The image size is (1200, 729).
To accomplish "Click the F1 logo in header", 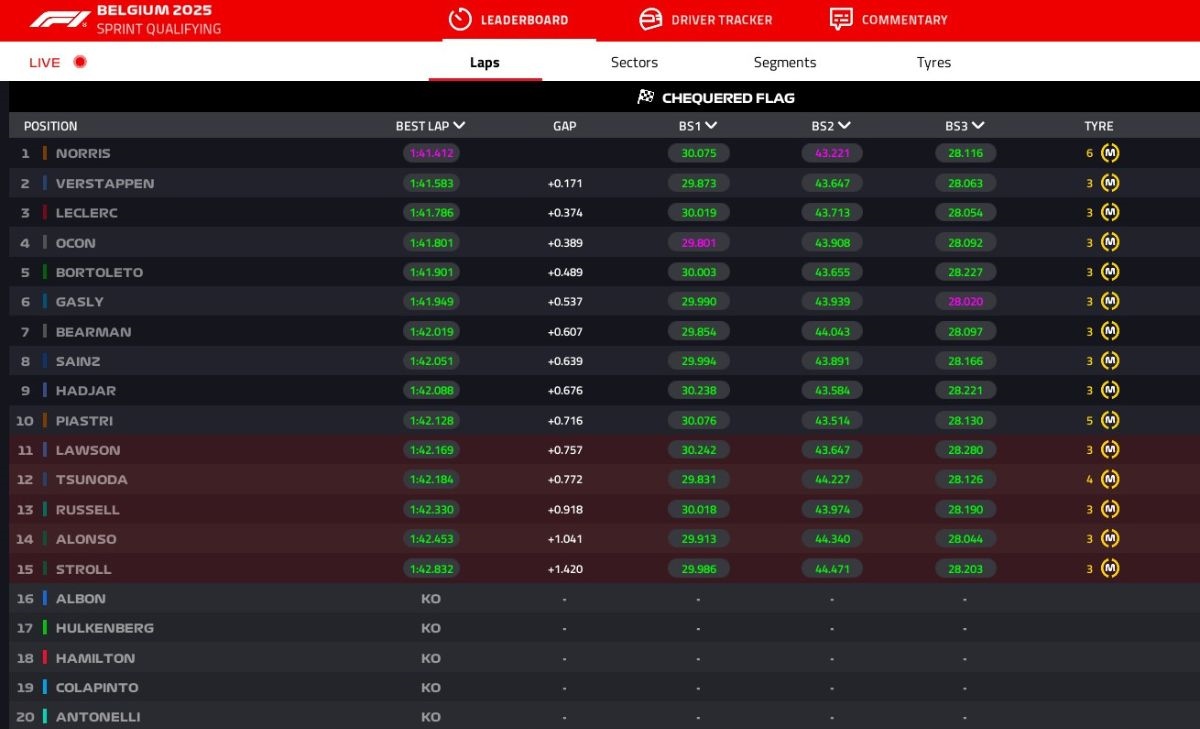I will point(59,19).
